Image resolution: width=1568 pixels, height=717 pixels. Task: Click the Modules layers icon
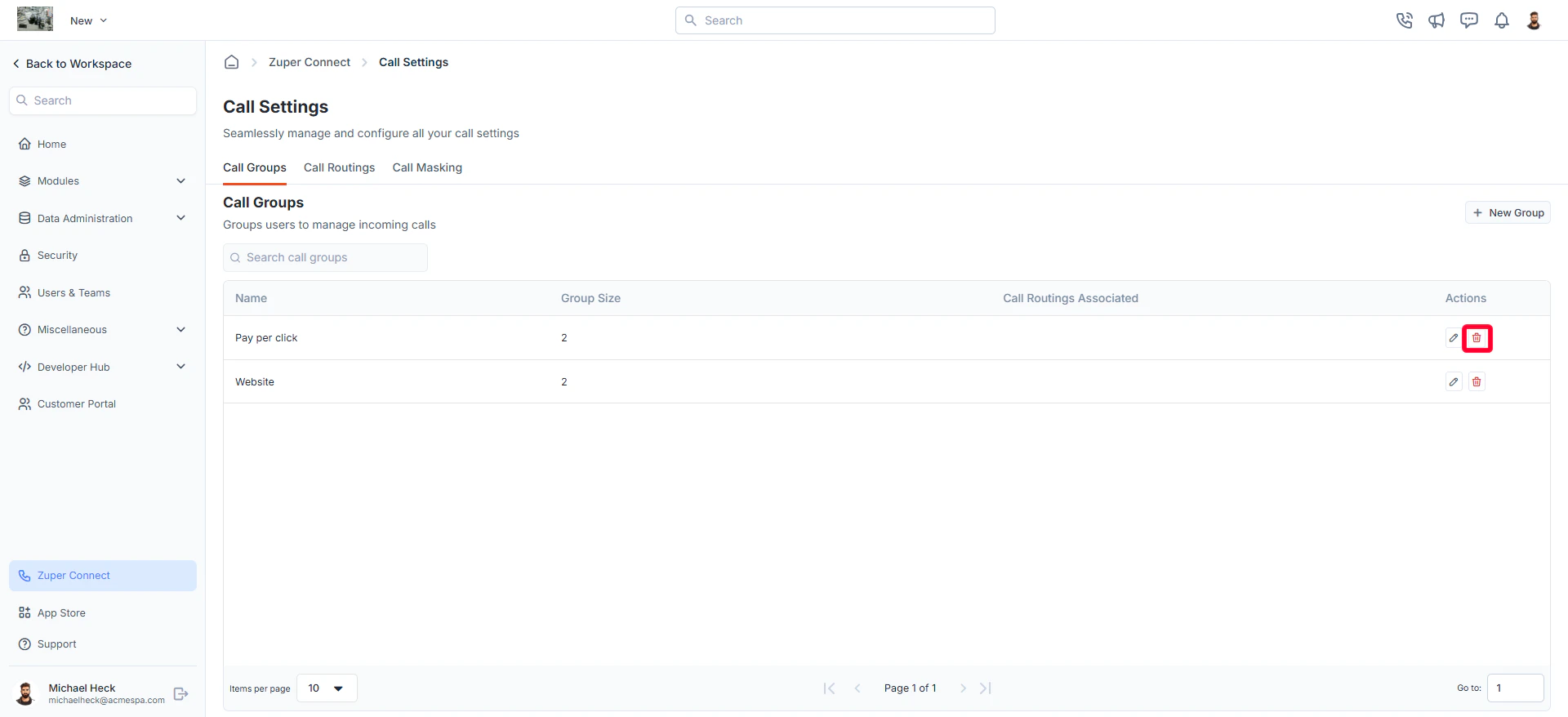(24, 181)
